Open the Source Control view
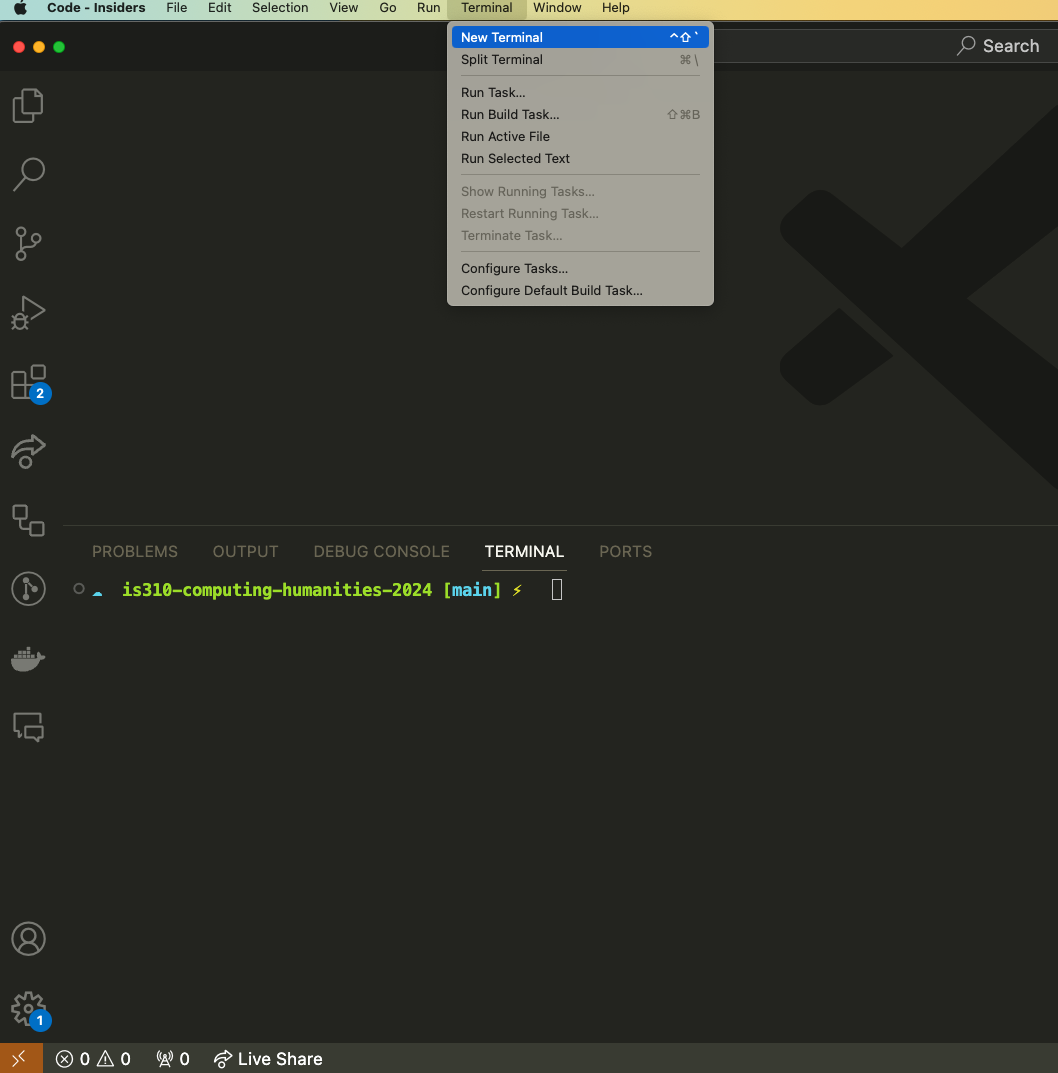The width and height of the screenshot is (1058, 1073). point(28,243)
